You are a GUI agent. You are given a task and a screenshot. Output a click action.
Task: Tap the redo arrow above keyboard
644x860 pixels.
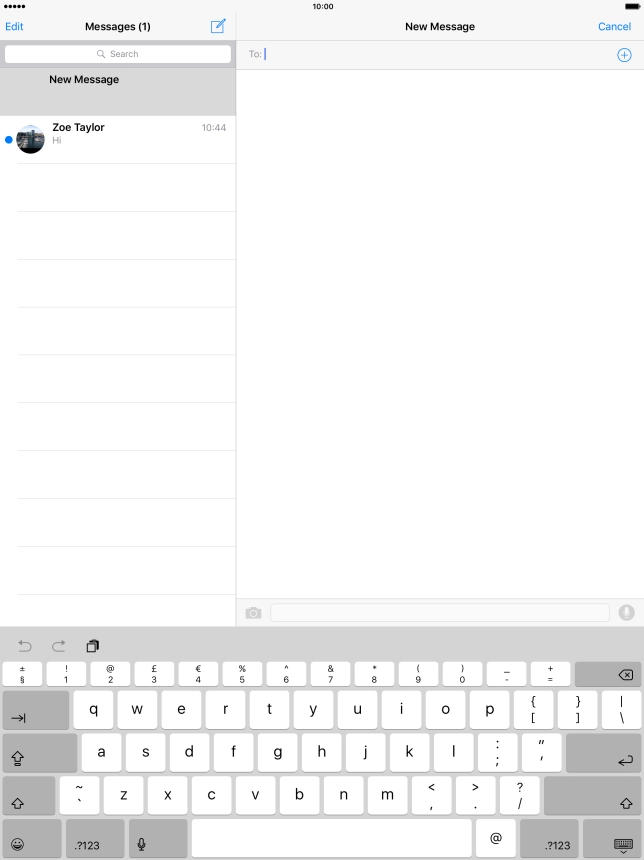pos(59,646)
